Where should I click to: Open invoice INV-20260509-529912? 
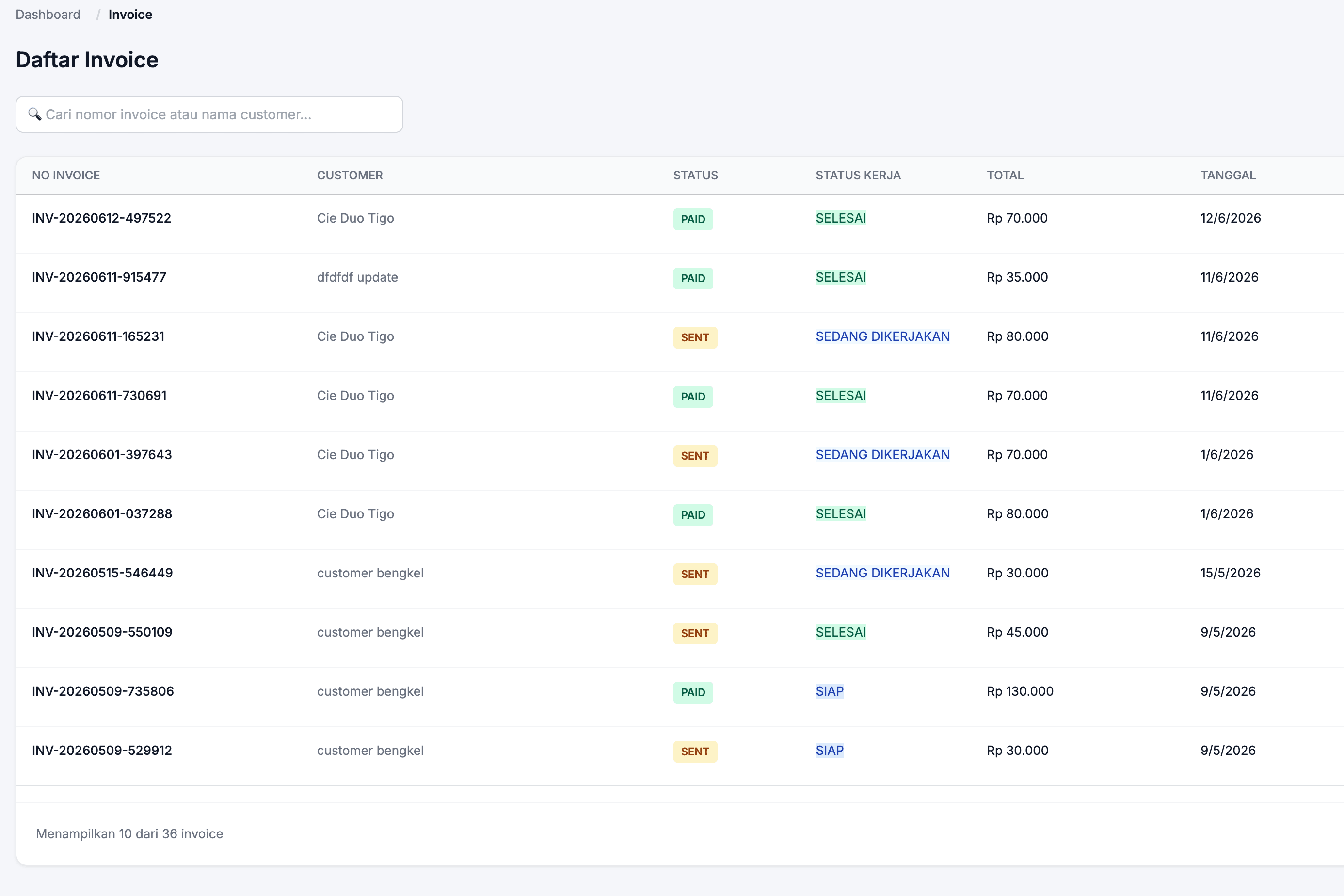point(102,750)
